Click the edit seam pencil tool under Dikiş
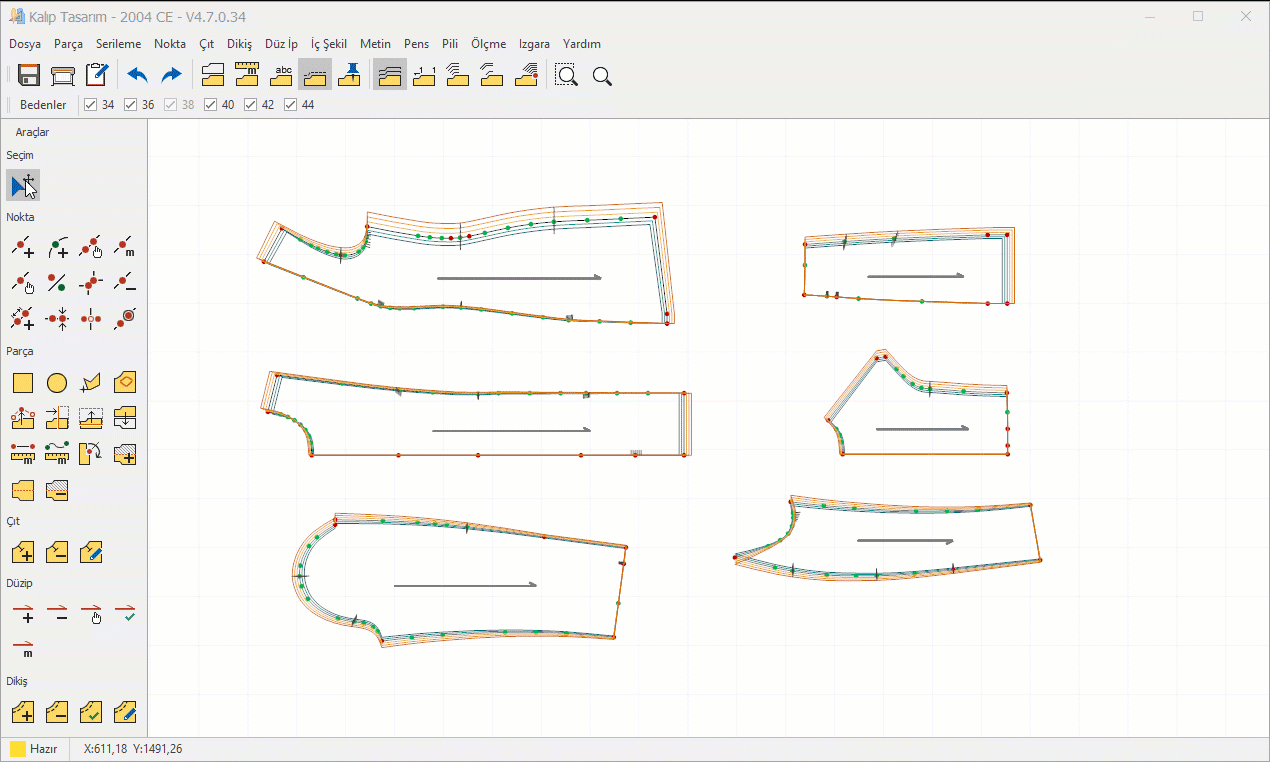Viewport: 1270px width, 762px height. (125, 712)
